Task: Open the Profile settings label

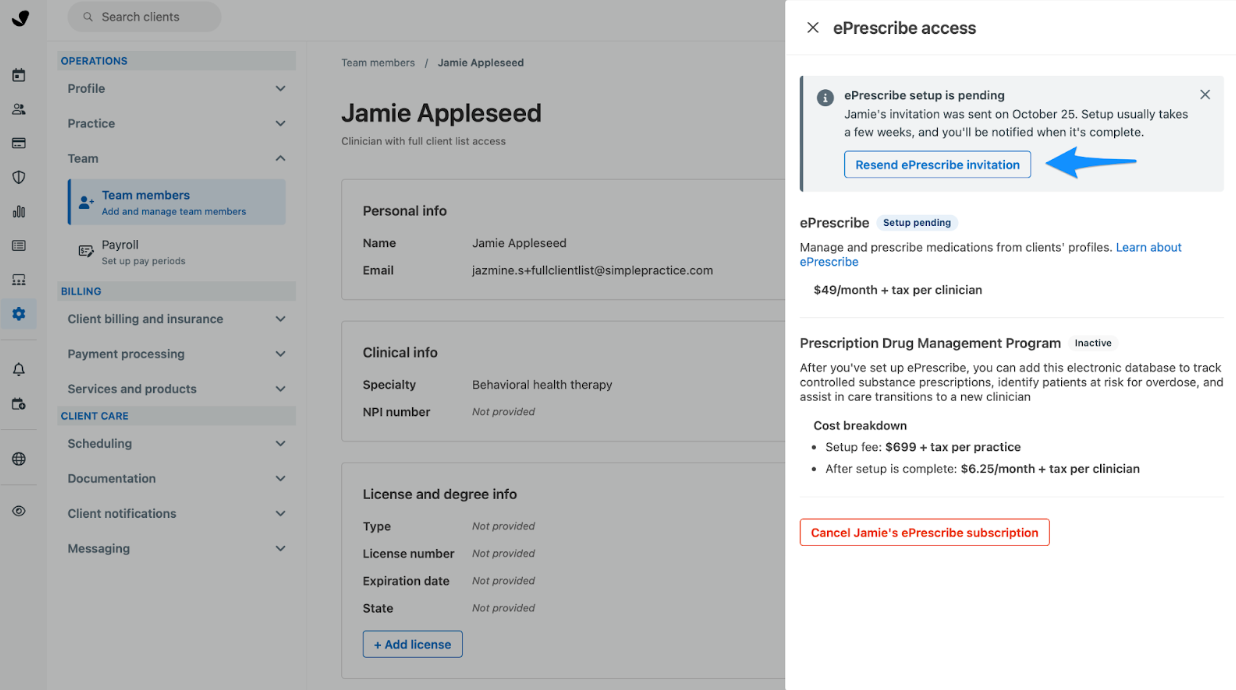Action: [86, 89]
